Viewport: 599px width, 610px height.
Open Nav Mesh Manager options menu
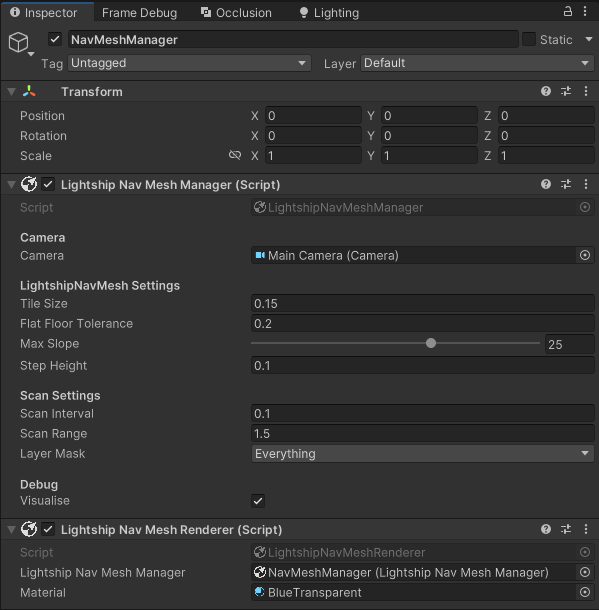point(586,184)
